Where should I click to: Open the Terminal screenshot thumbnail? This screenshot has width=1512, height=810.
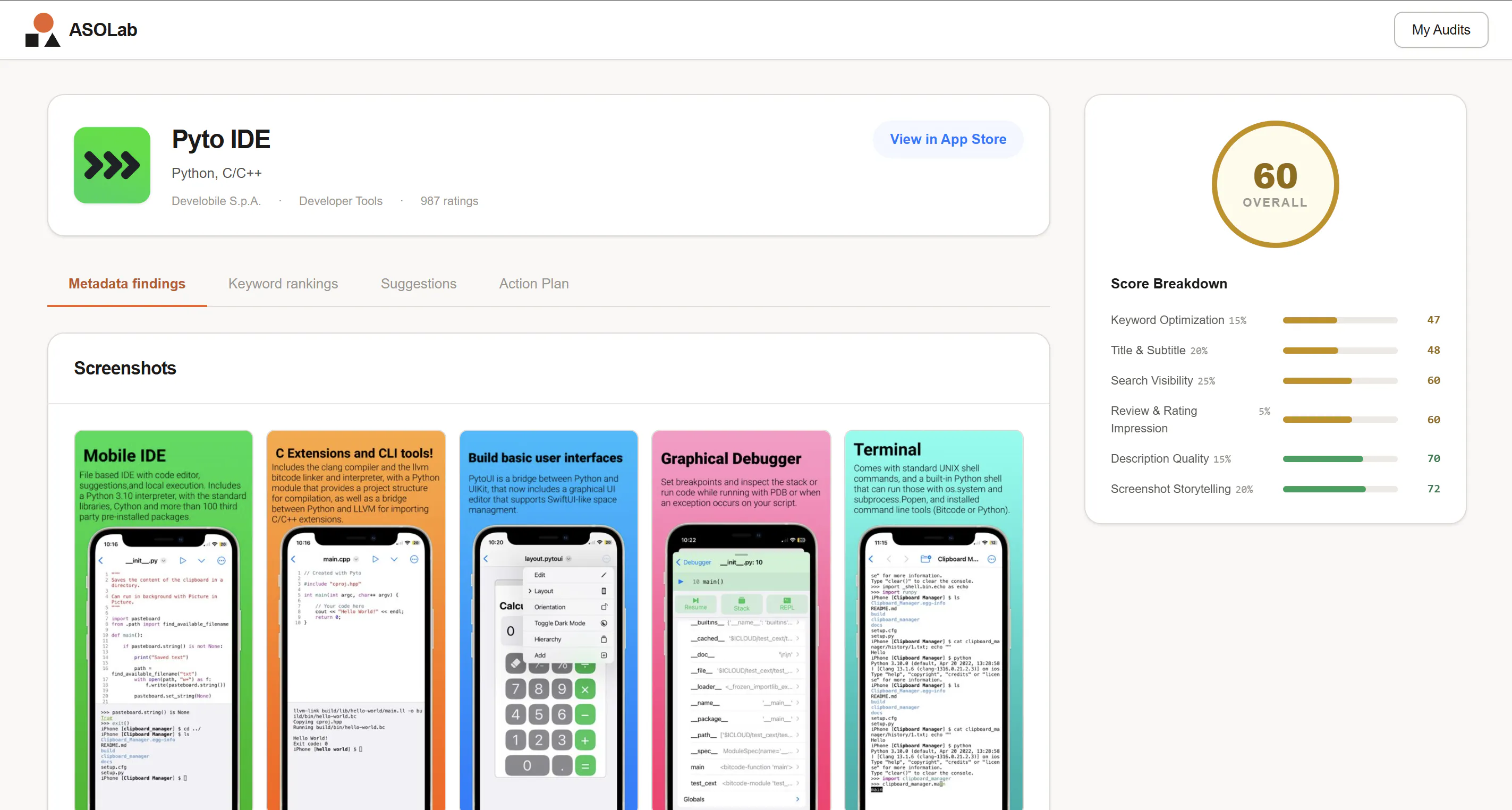click(933, 620)
